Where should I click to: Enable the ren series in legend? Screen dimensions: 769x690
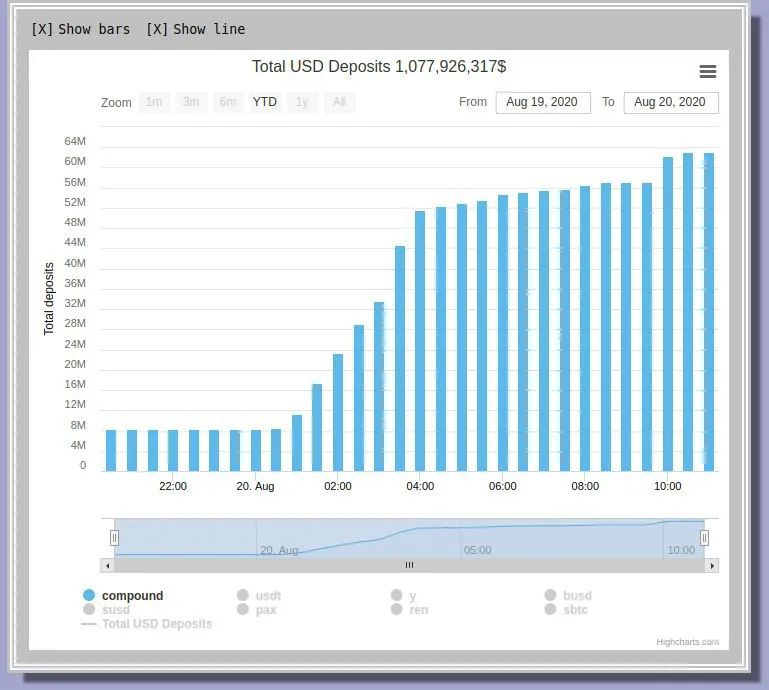(410, 610)
